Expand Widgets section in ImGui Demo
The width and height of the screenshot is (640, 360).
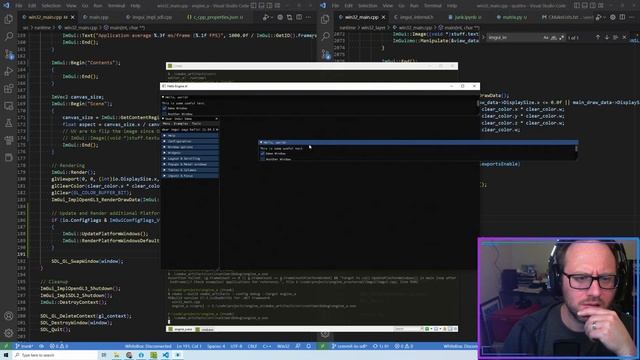coord(190,153)
